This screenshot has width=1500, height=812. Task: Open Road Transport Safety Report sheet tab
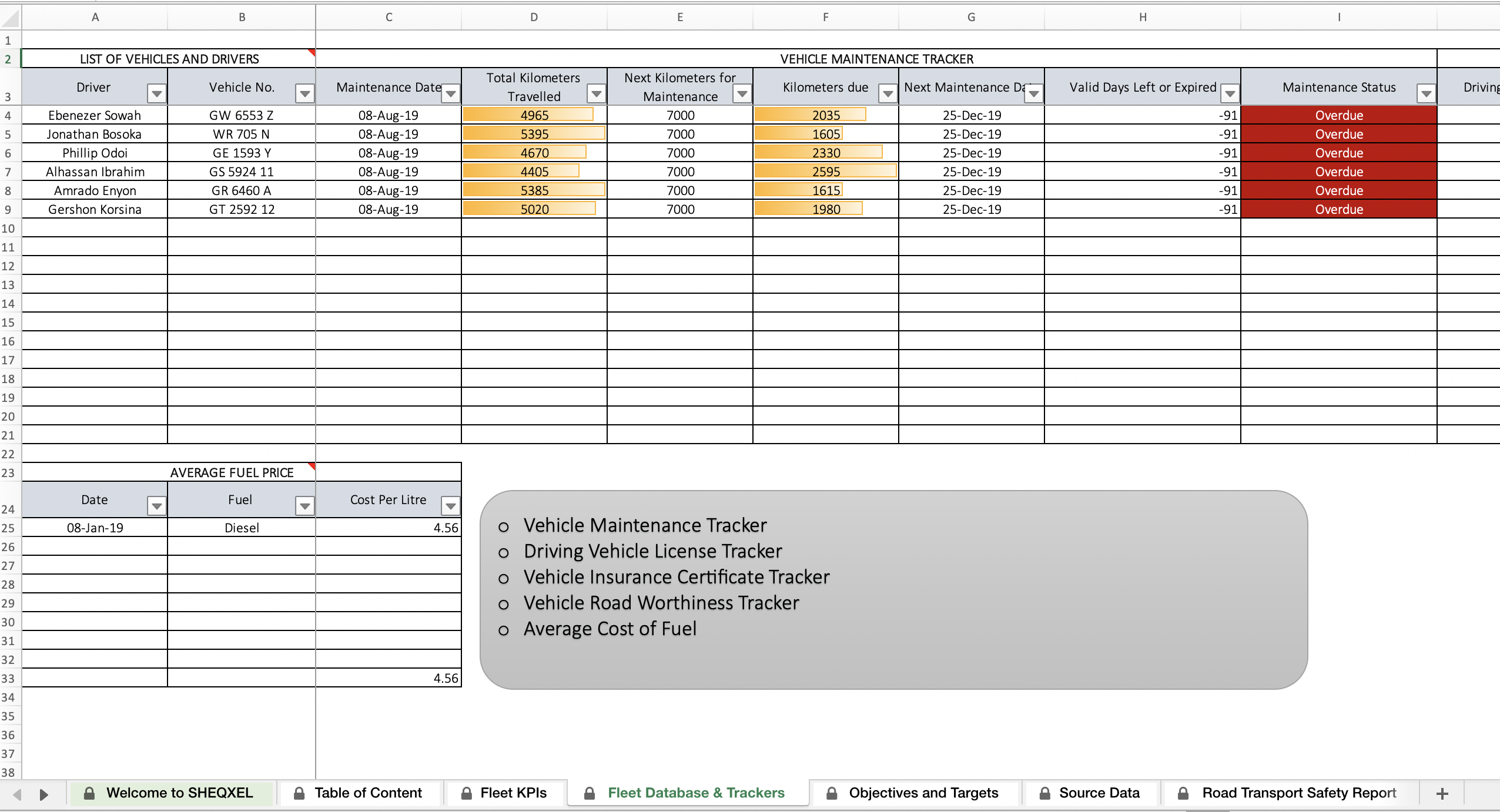click(x=1291, y=793)
